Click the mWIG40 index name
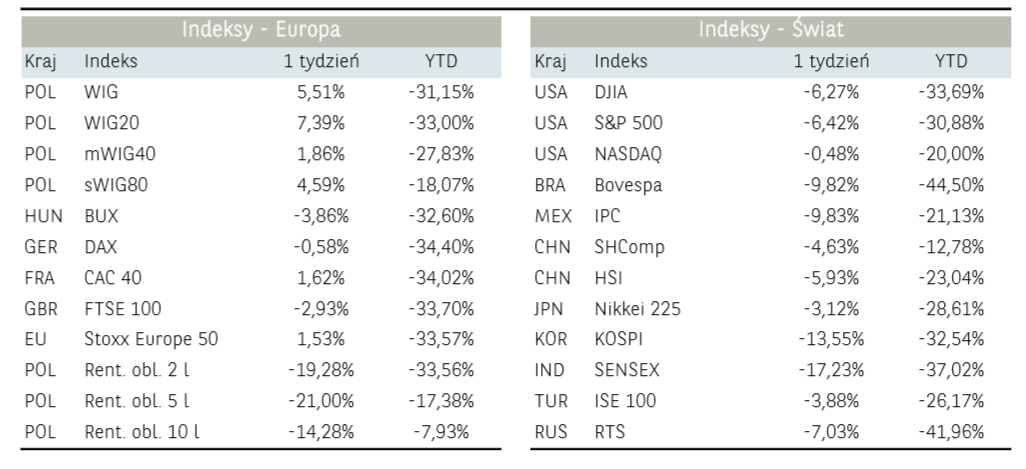Screen dimensions: 1026x469 pyautogui.click(x=120, y=154)
